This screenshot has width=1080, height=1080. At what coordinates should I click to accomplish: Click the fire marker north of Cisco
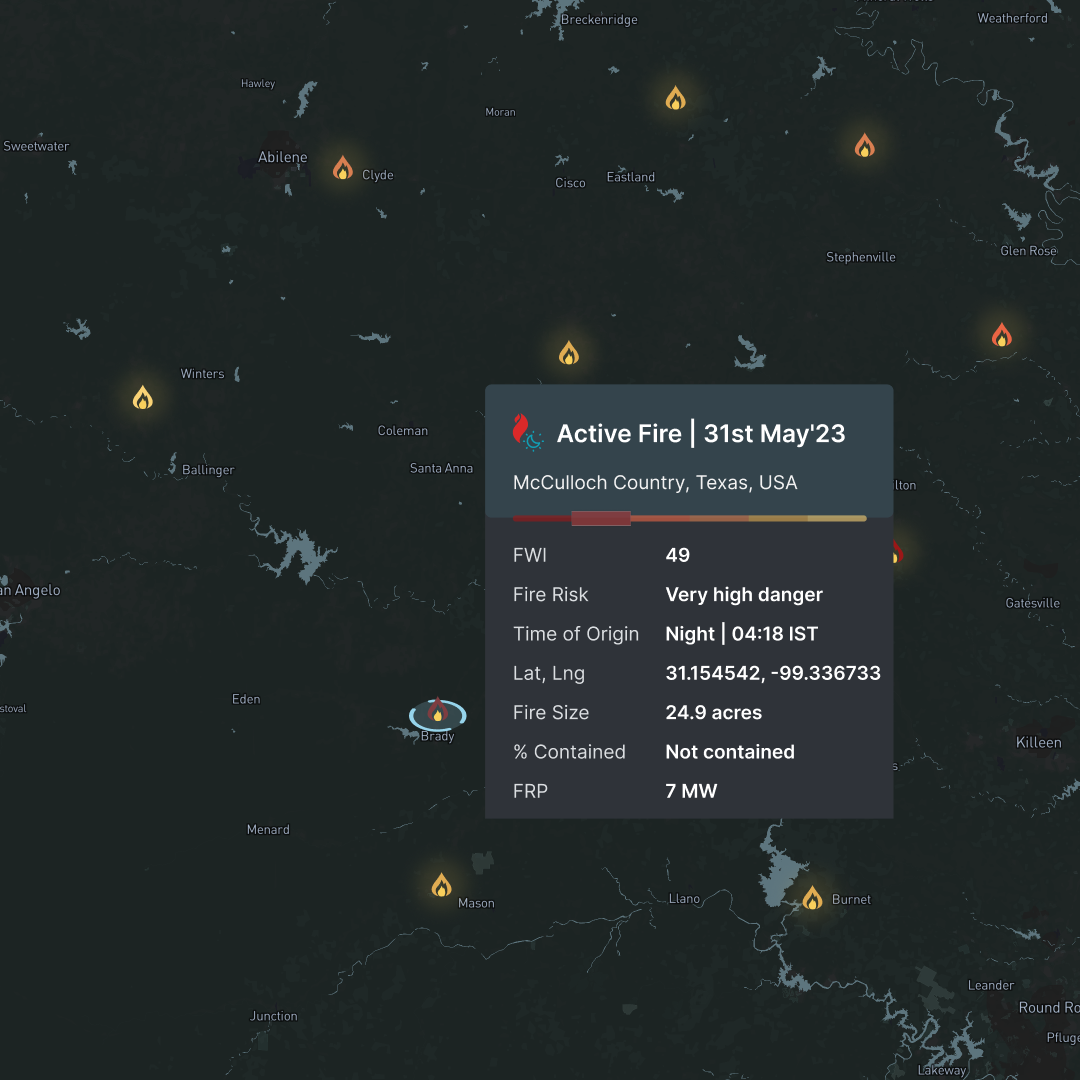tap(675, 97)
